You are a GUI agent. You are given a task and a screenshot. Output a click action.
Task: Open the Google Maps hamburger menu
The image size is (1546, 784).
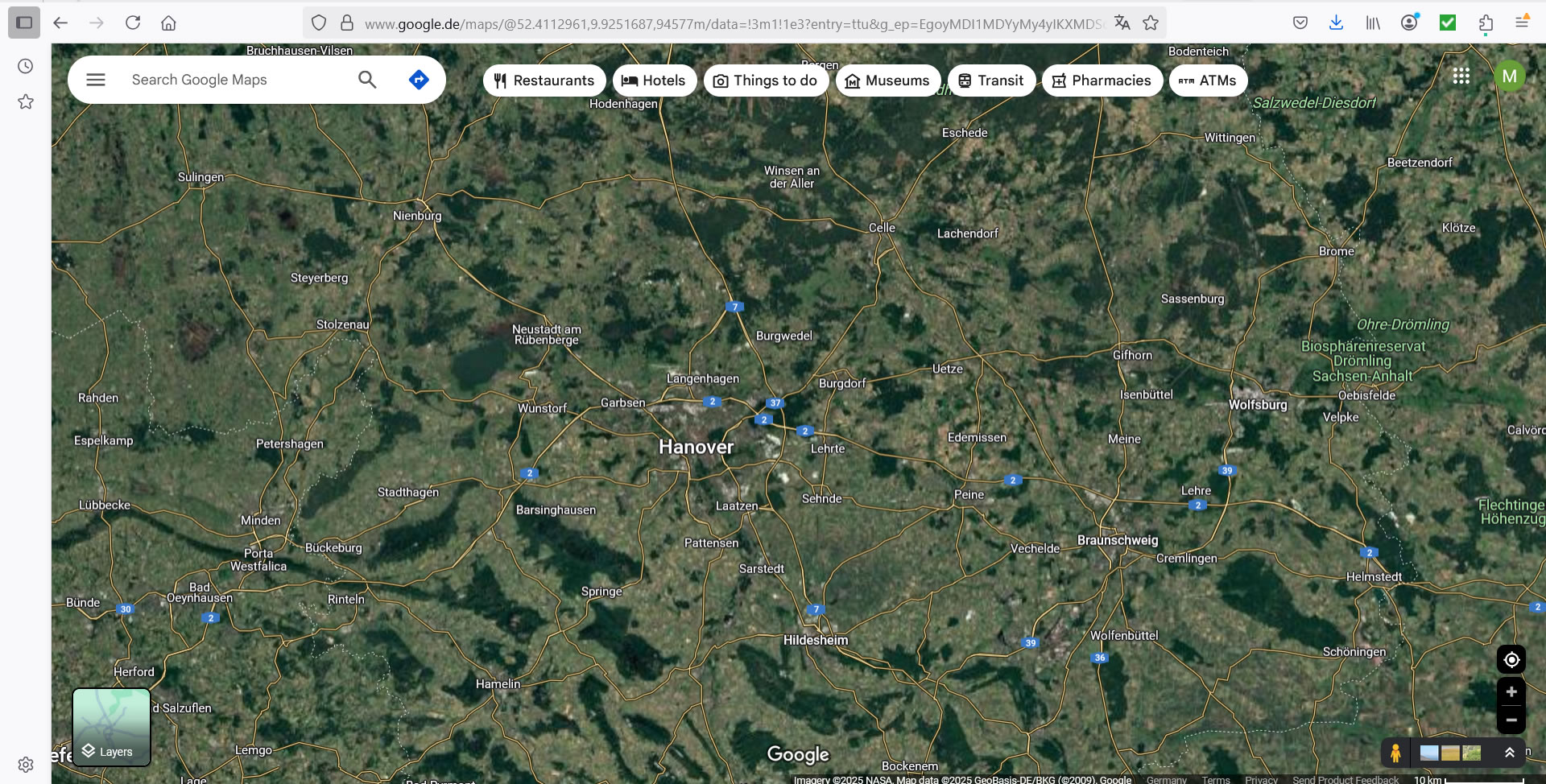(96, 80)
